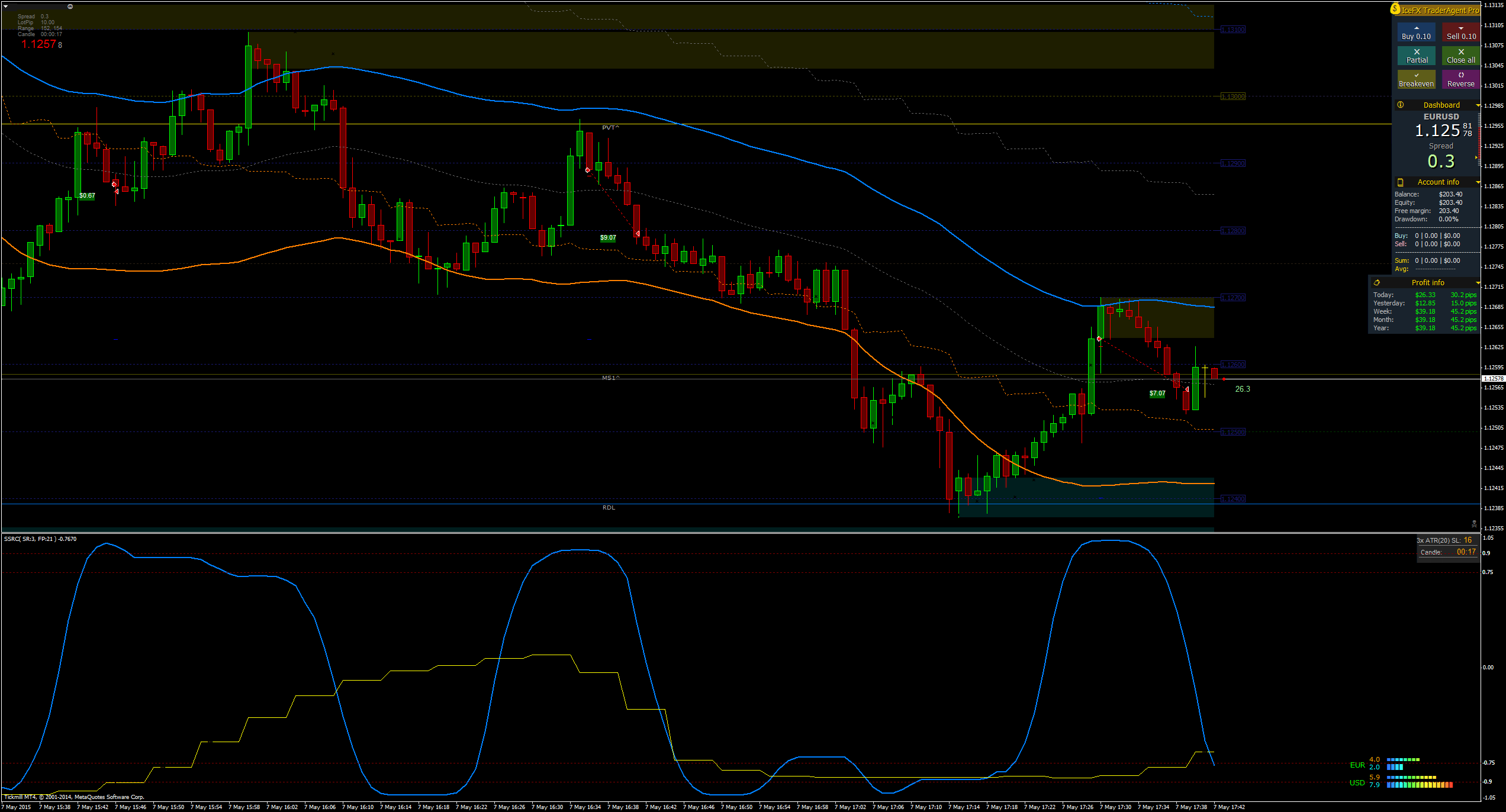Screen dimensions: 1506x812
Task: Click the IceFX TraderAgent Pro title bar
Action: [1440, 10]
